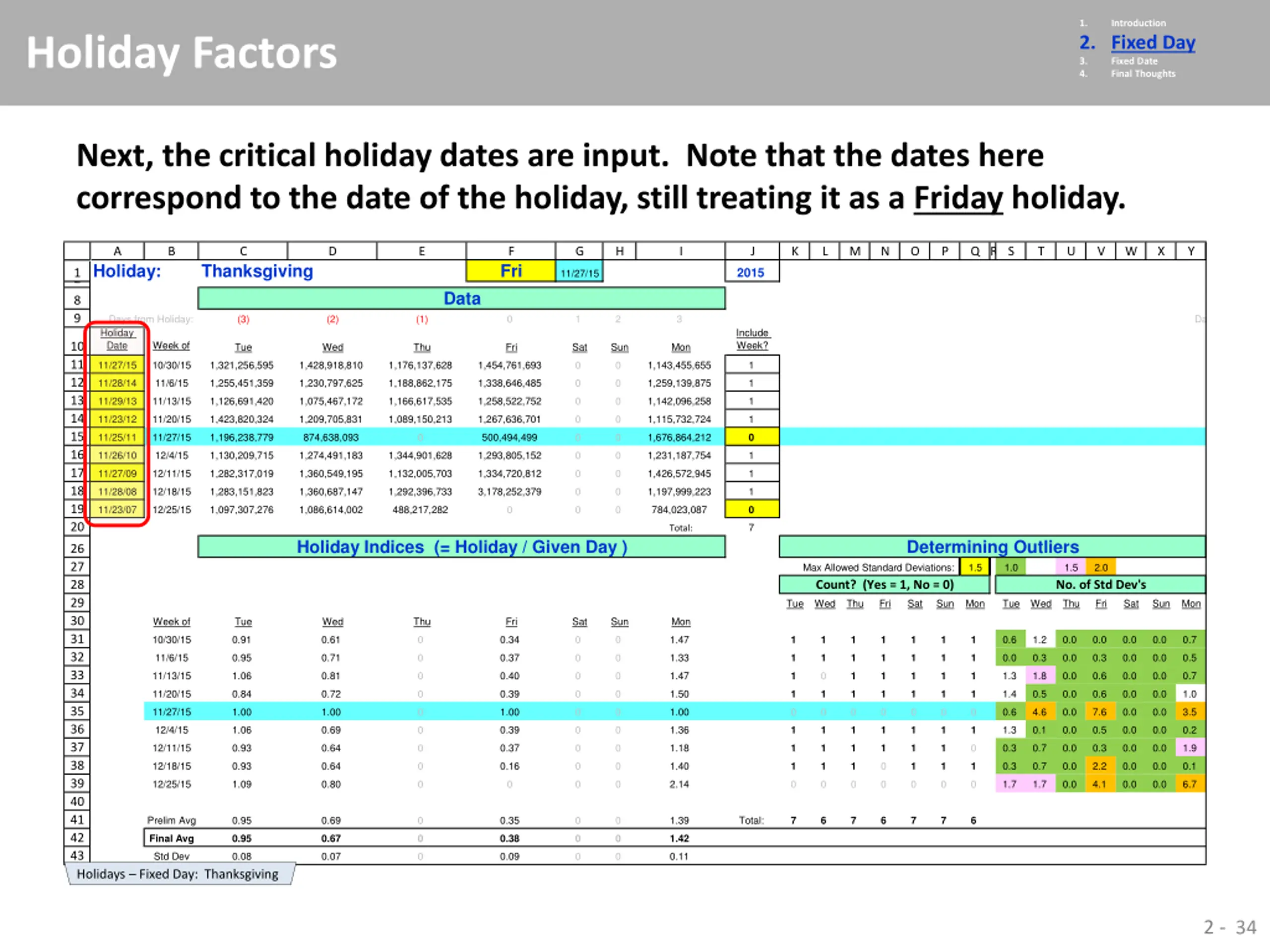Click the Include Week cell for 10/30/15
Viewport: 1270px width, 952px height.
(752, 365)
